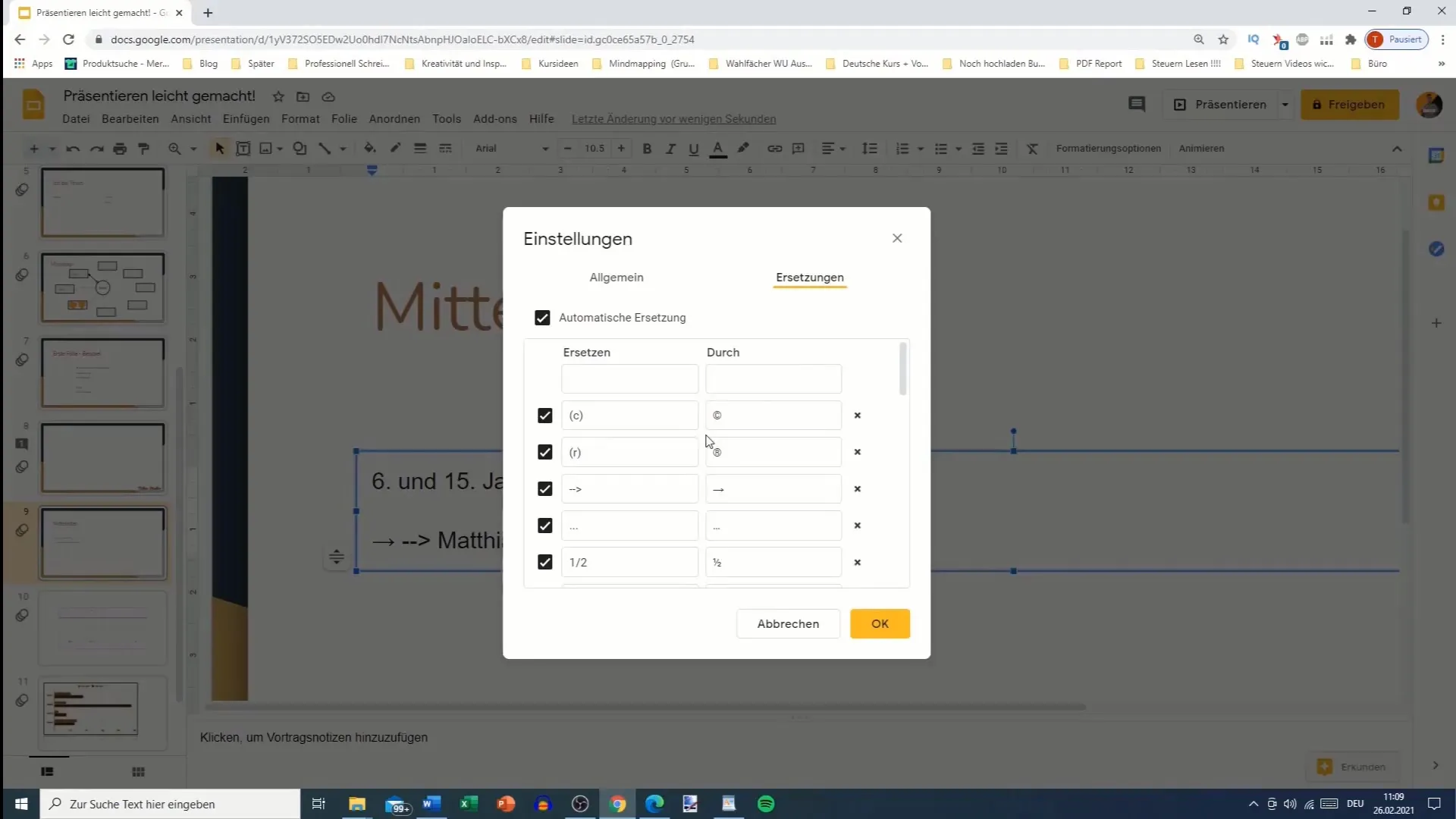Click the Fill color bucket icon
The height and width of the screenshot is (819, 1456).
[370, 149]
